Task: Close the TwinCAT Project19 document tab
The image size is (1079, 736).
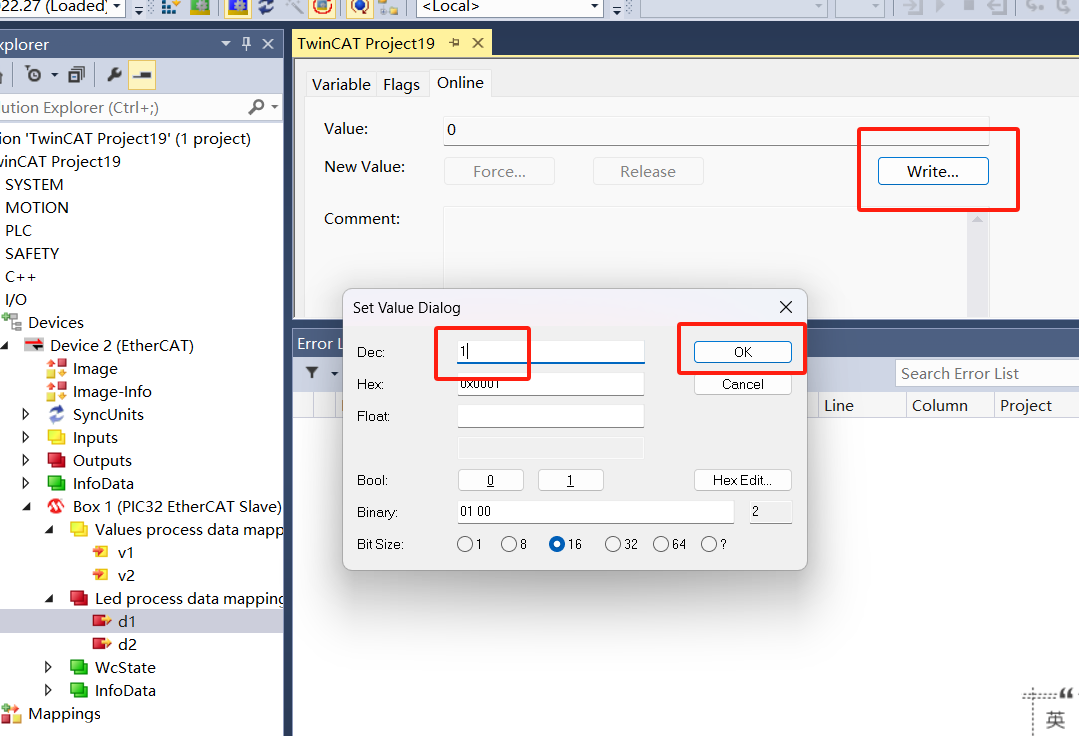Action: [x=478, y=43]
